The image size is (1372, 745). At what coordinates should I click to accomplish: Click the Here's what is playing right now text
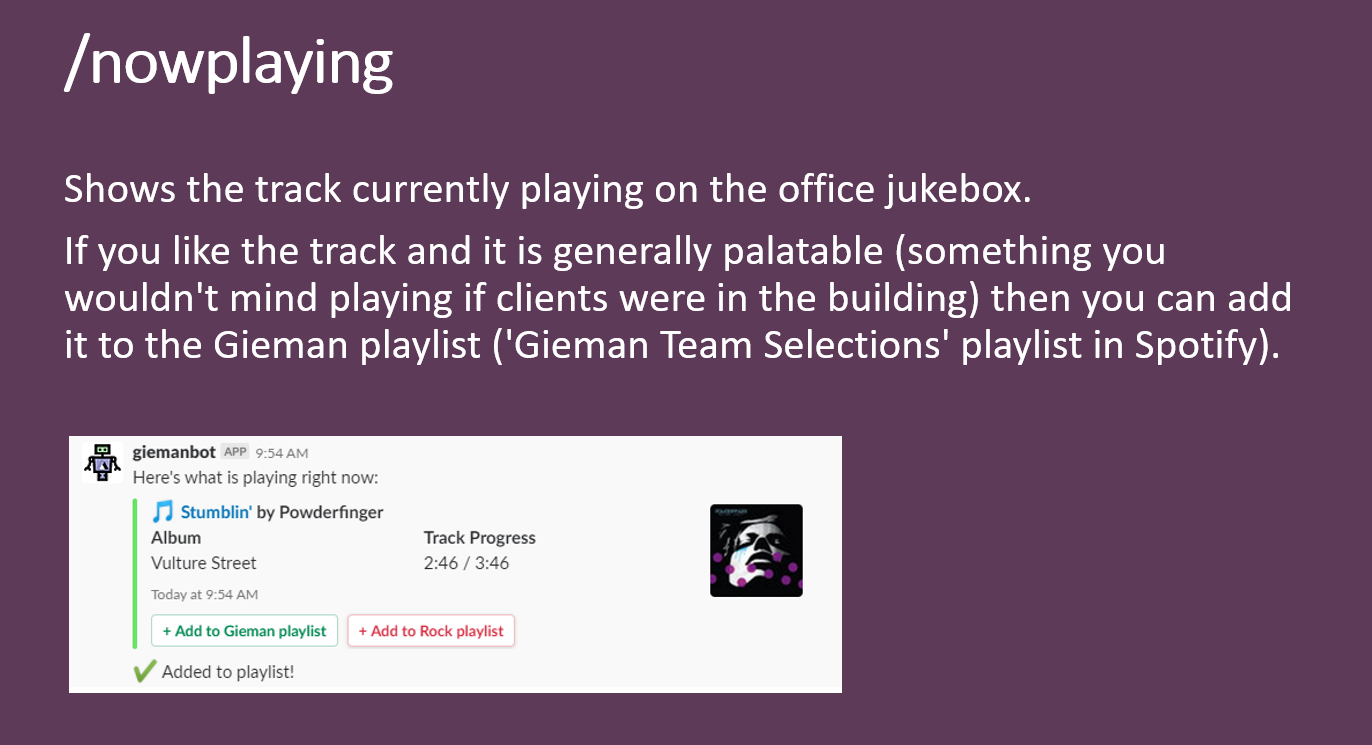coord(256,478)
